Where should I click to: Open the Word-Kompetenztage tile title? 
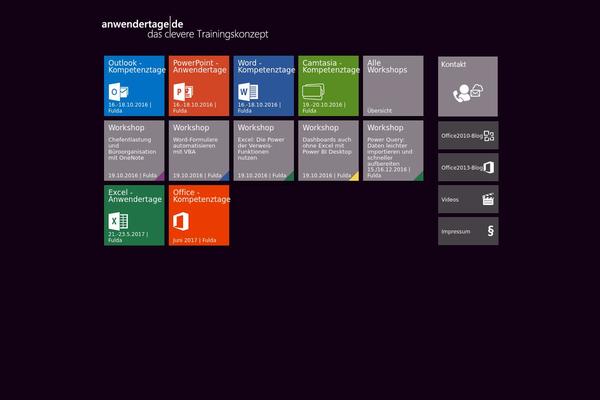tap(266, 66)
